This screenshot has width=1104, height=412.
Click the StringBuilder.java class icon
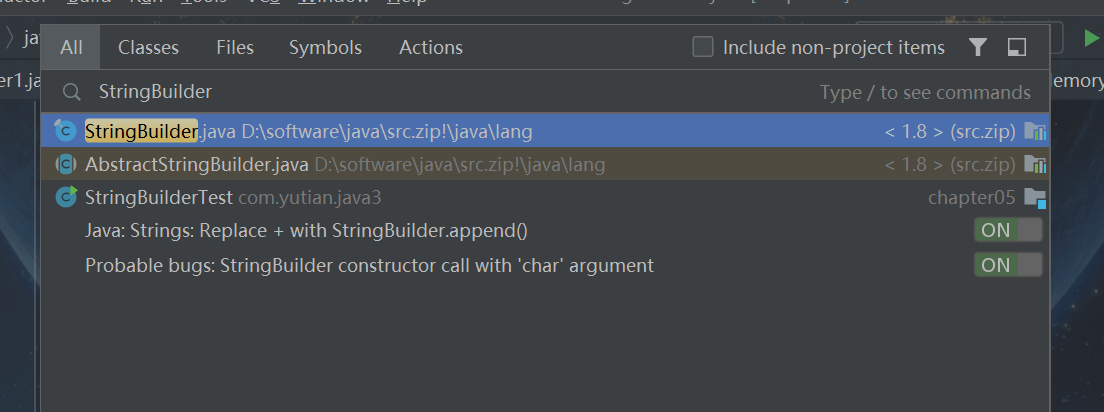[x=66, y=131]
